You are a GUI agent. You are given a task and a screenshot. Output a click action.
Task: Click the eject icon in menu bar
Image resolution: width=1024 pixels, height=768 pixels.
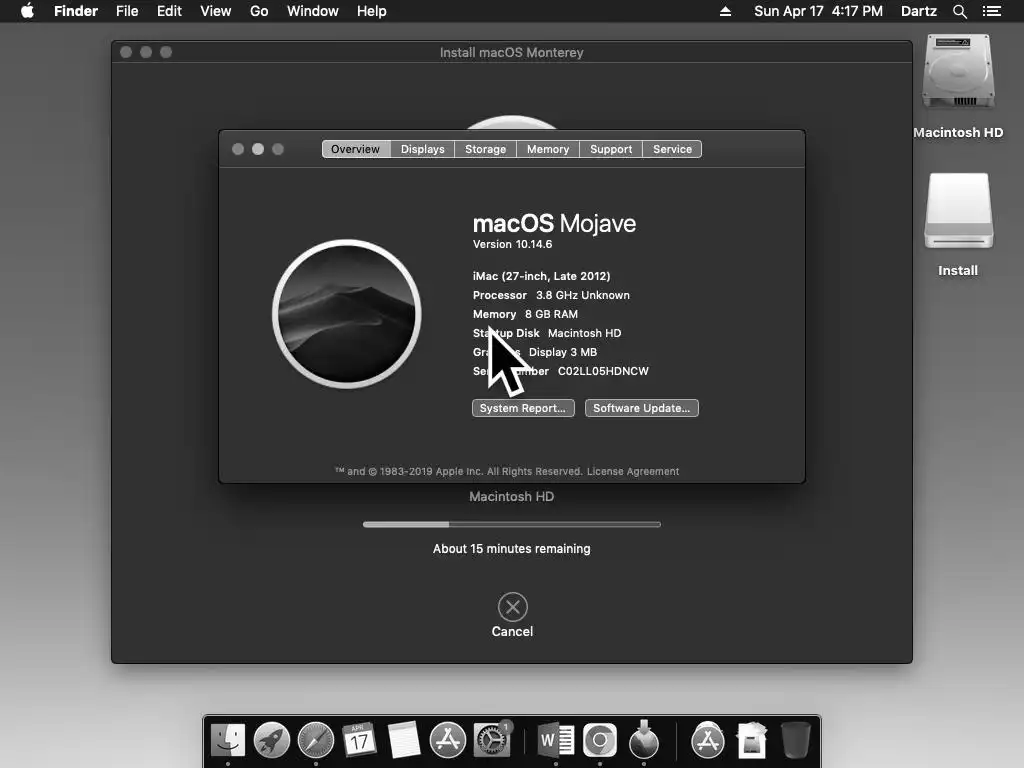(725, 11)
